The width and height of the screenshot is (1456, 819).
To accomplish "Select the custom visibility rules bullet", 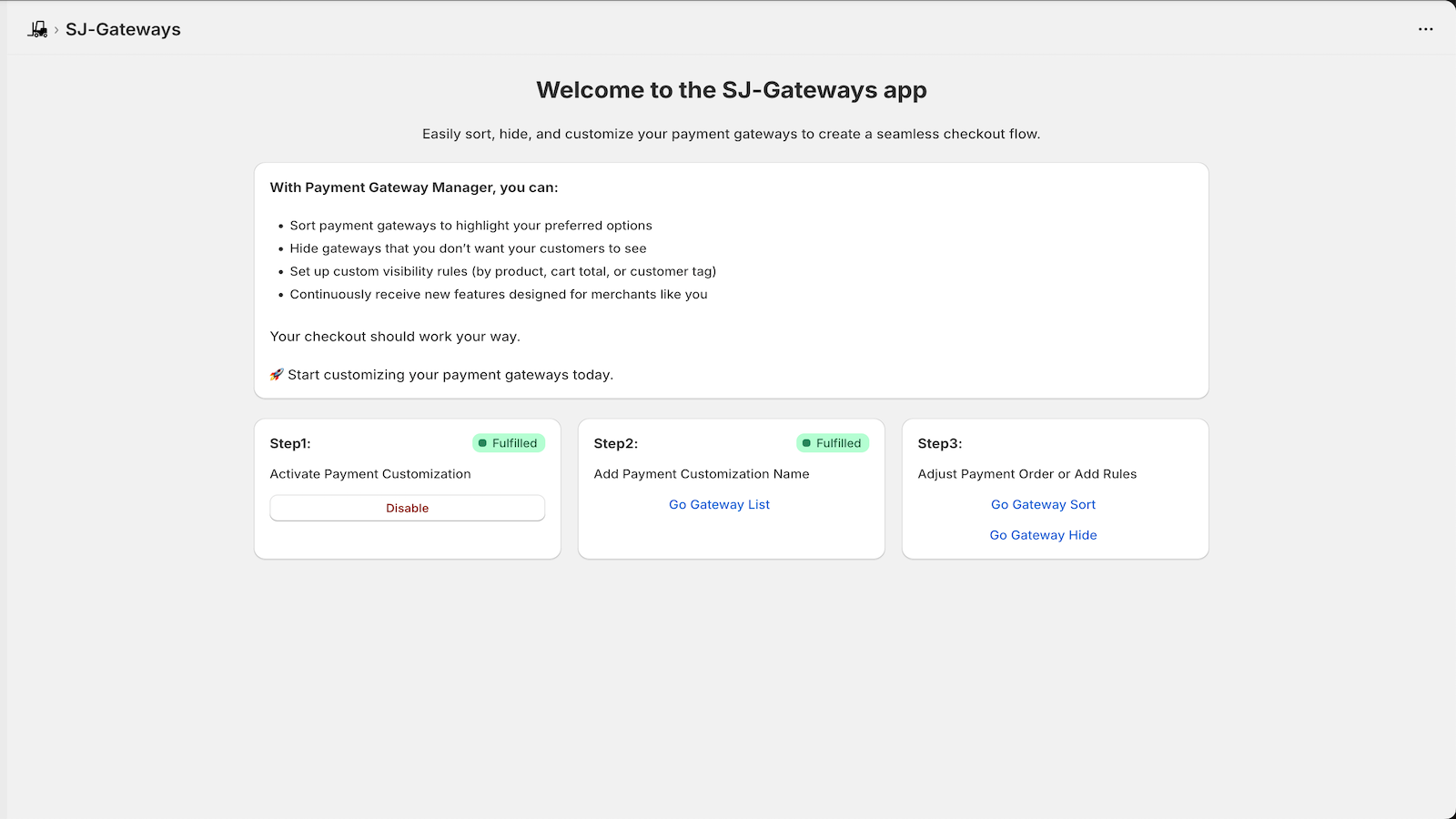I will tap(502, 271).
